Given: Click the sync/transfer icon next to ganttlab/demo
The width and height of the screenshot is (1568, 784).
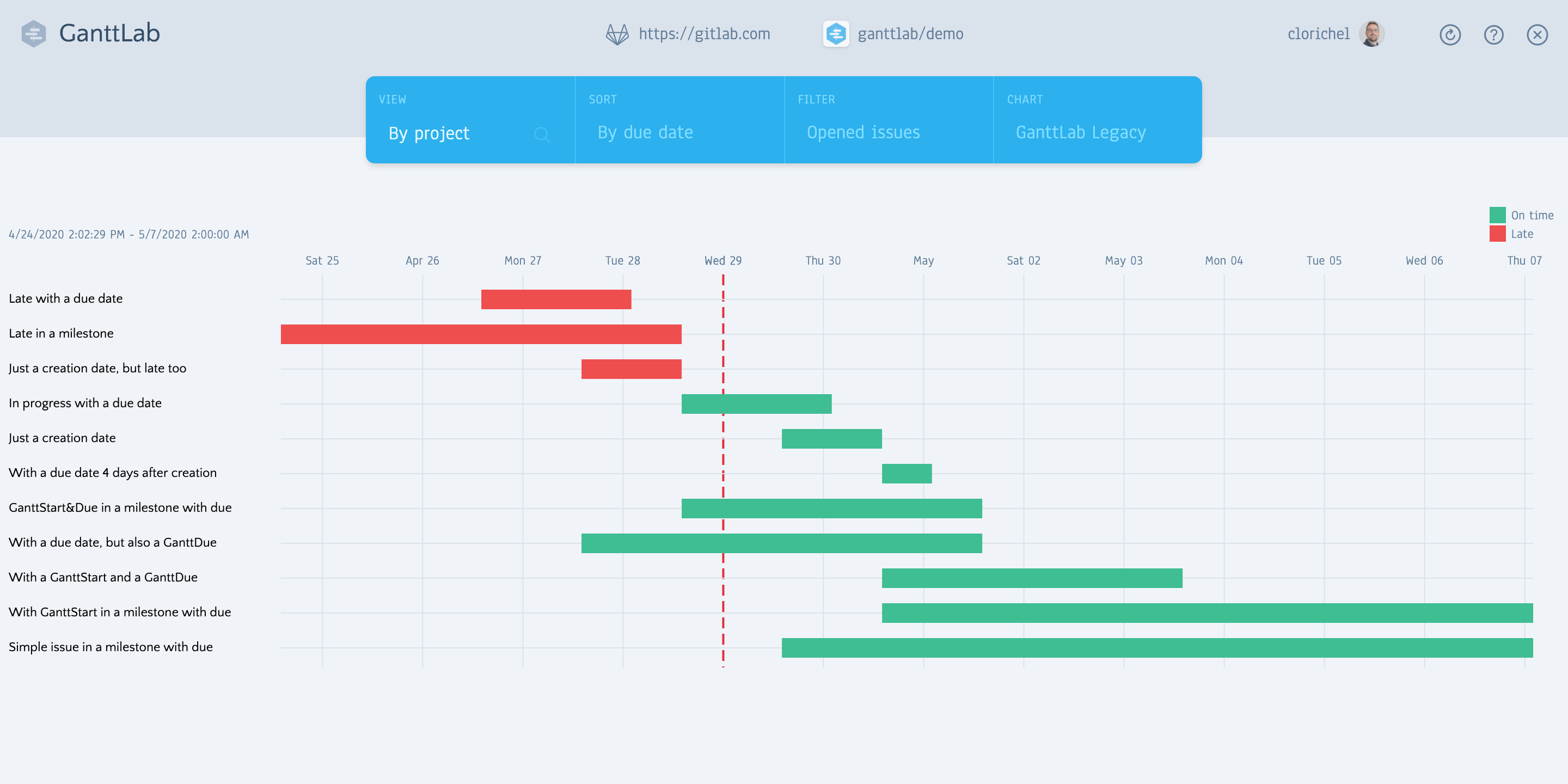Looking at the screenshot, I should point(834,34).
